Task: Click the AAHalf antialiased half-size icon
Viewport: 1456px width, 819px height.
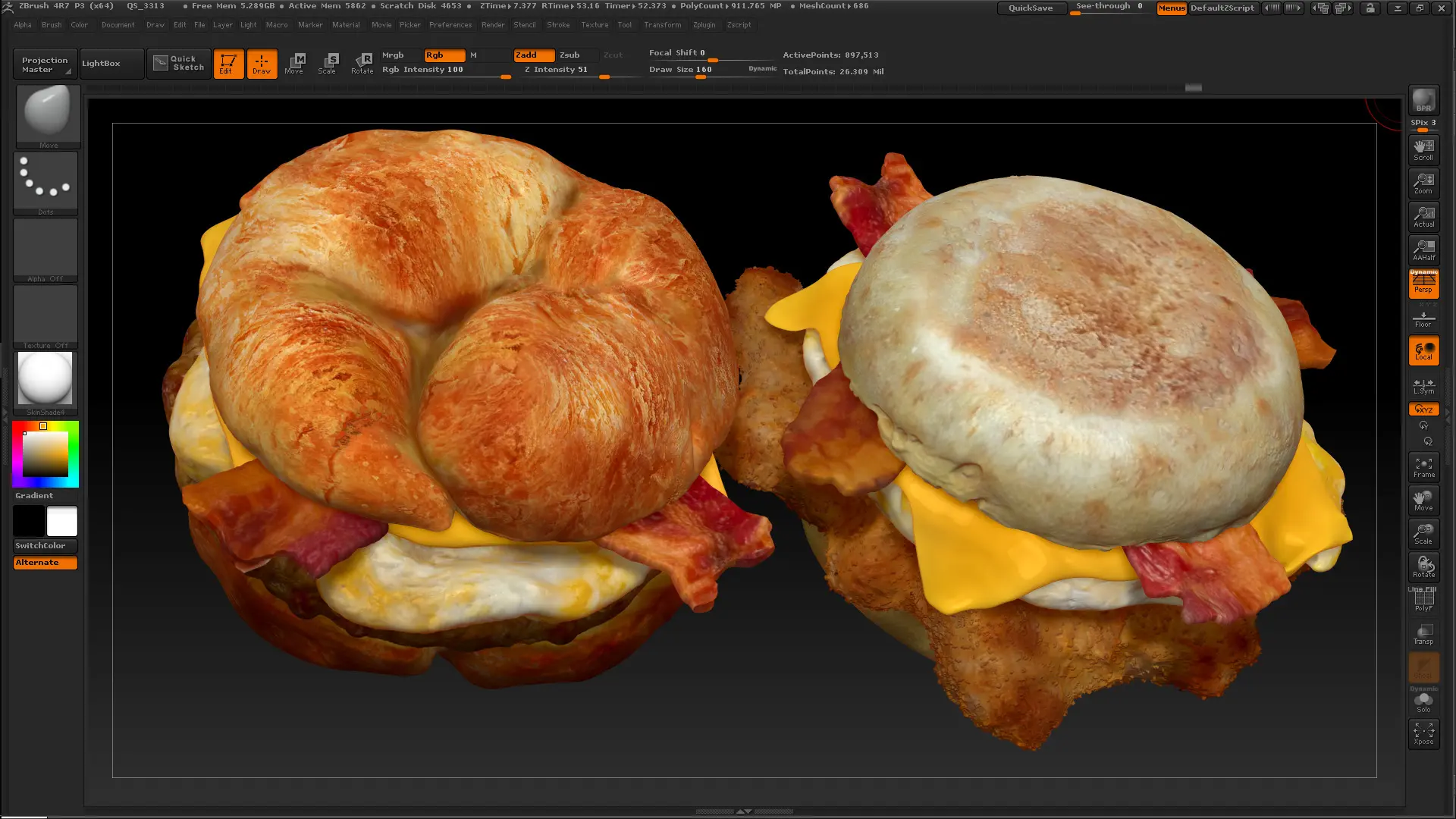Action: tap(1423, 249)
